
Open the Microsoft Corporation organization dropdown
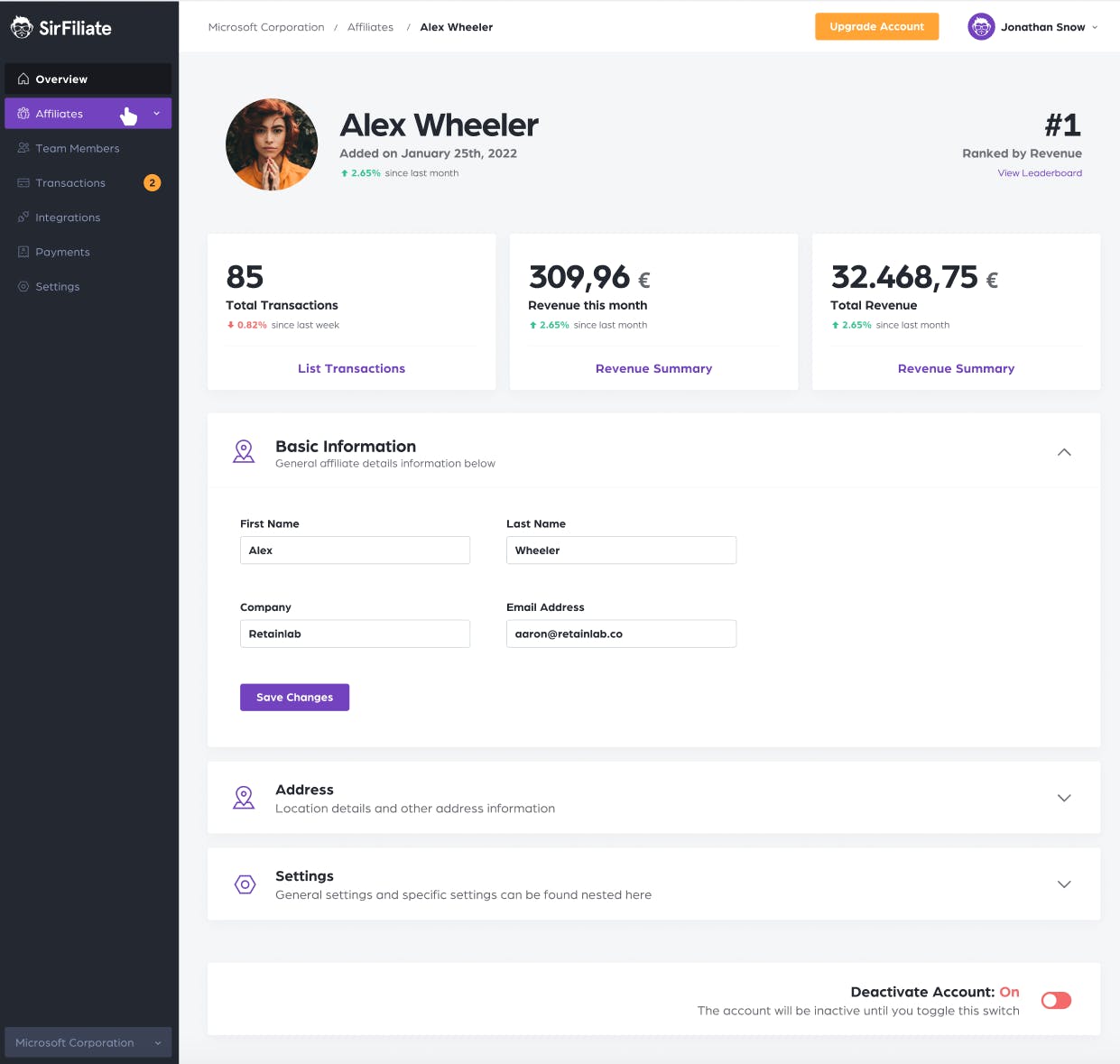click(88, 1042)
